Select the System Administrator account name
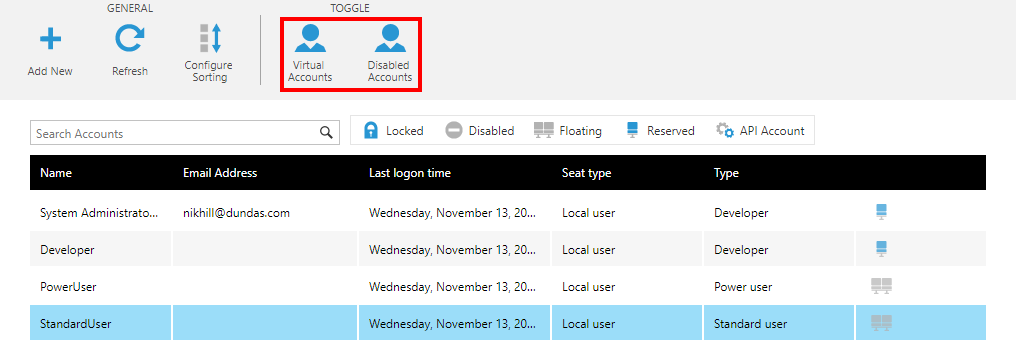 point(99,212)
